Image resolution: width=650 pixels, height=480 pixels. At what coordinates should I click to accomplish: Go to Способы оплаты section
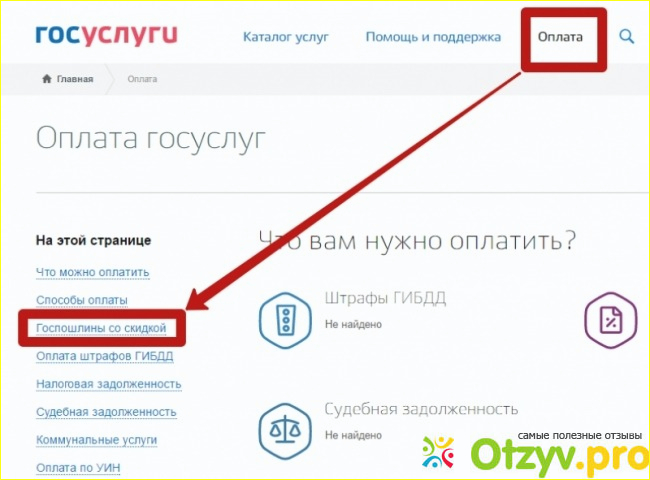tap(82, 300)
